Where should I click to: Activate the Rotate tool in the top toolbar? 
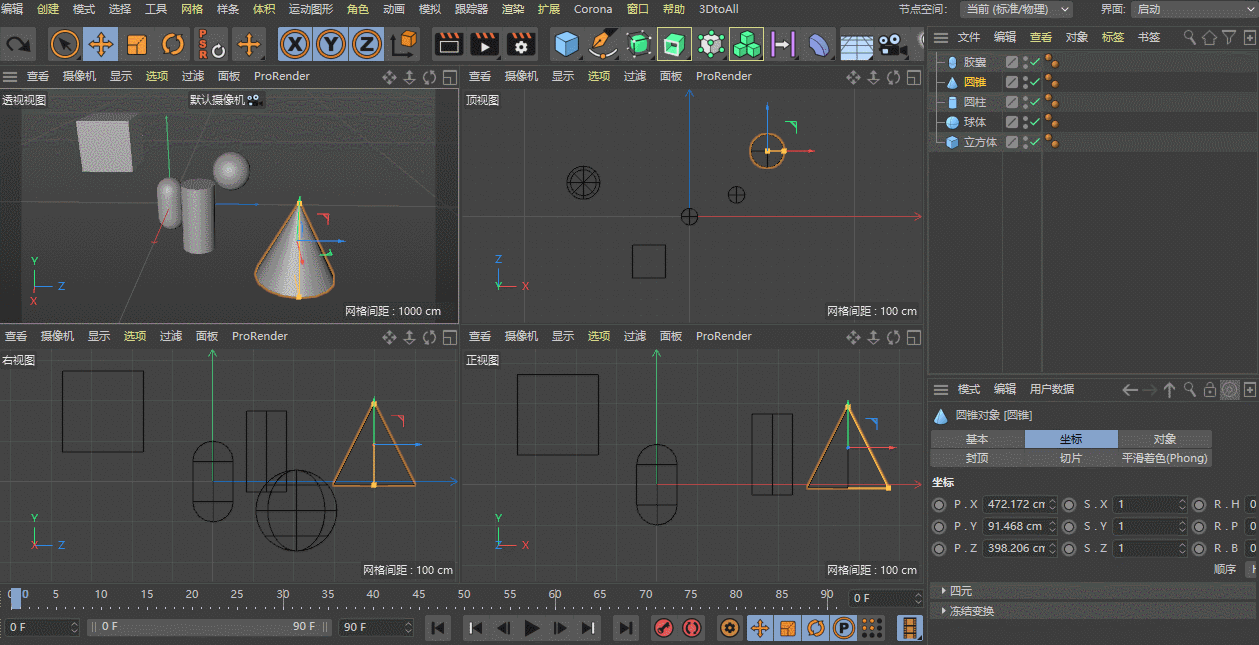(x=173, y=44)
